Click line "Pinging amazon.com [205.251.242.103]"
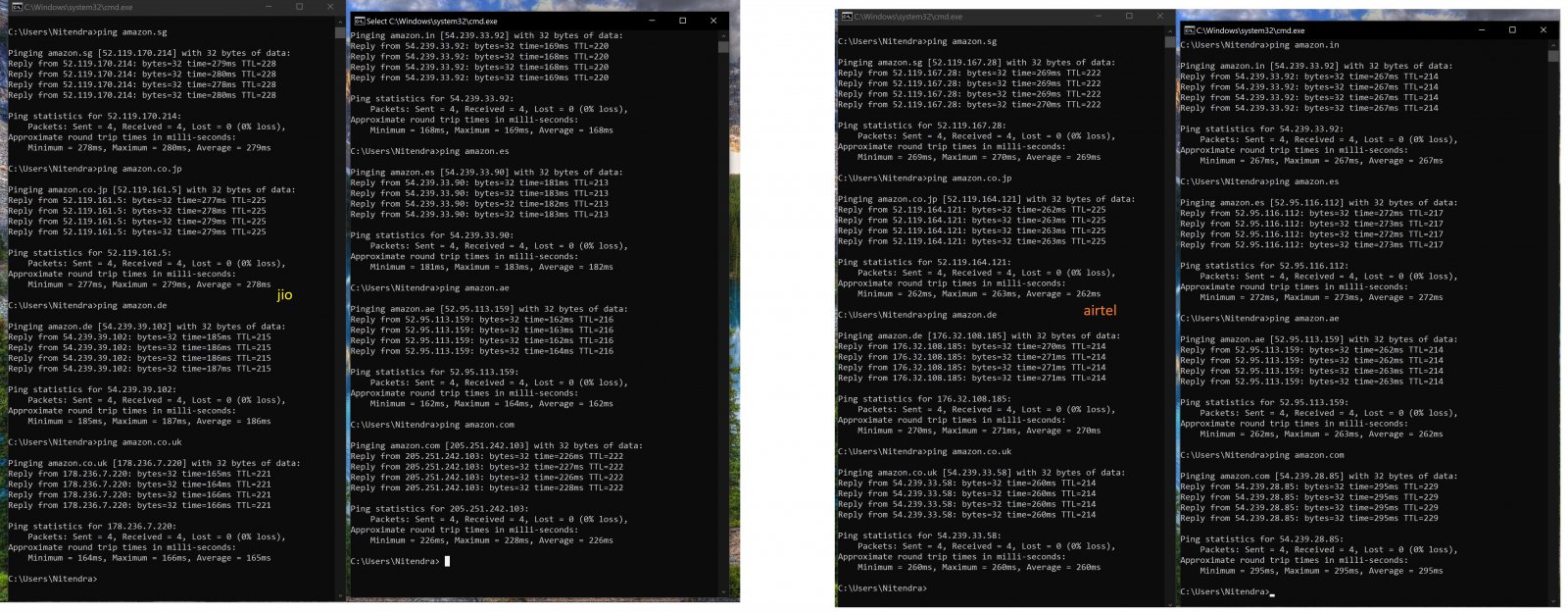The image size is (1568, 612). (x=496, y=445)
